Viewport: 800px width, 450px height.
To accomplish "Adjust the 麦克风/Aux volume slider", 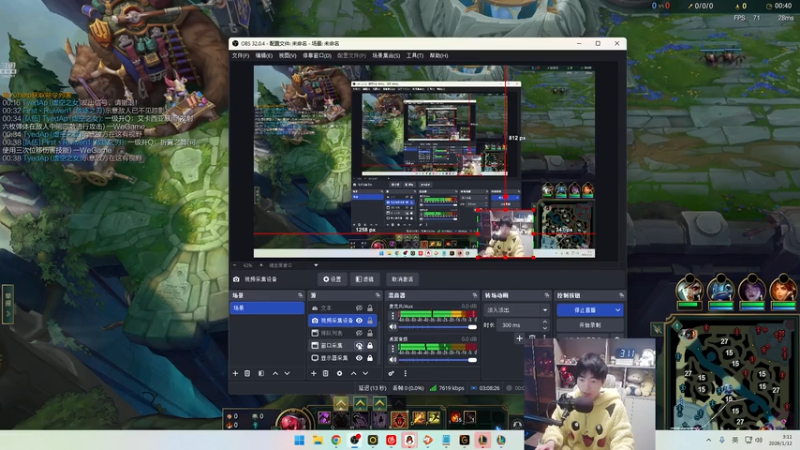I will pos(438,327).
